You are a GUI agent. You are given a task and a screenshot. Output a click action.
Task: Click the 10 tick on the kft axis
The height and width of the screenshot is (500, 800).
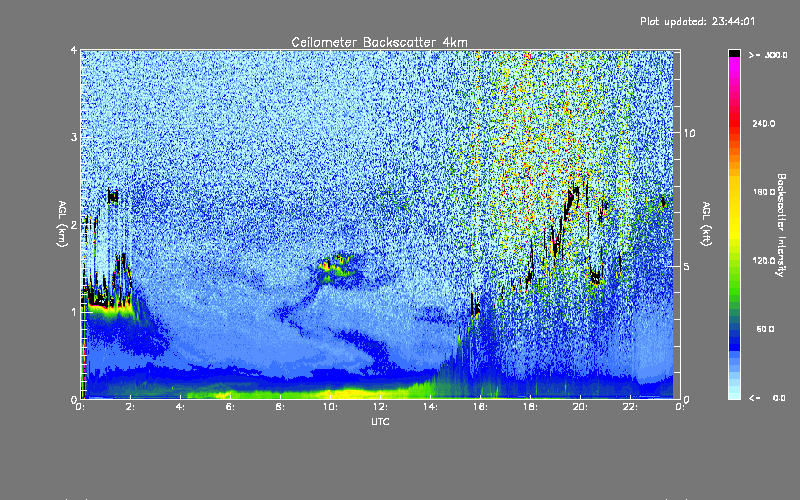[x=689, y=133]
